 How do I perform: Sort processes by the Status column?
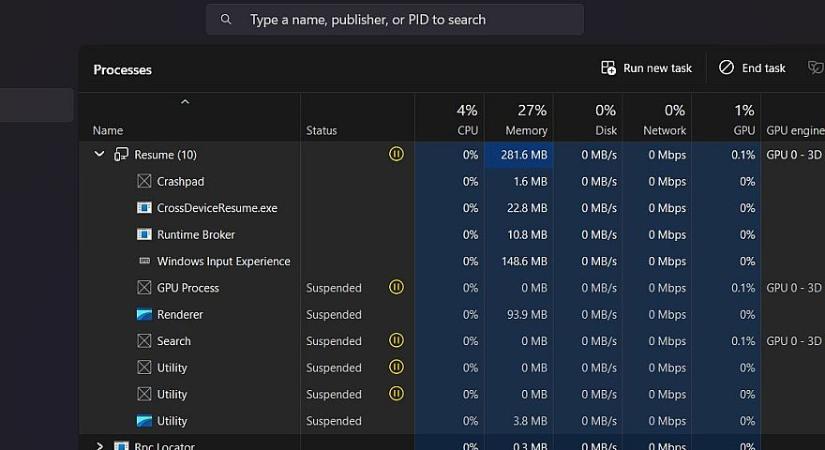coord(321,130)
